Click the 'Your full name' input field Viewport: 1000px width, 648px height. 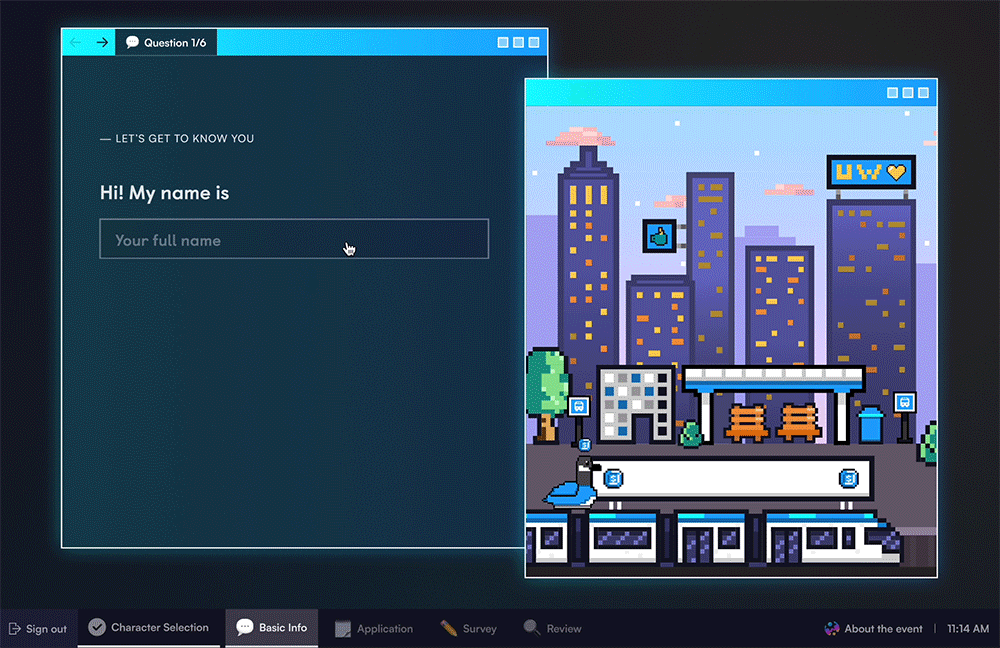coord(294,239)
